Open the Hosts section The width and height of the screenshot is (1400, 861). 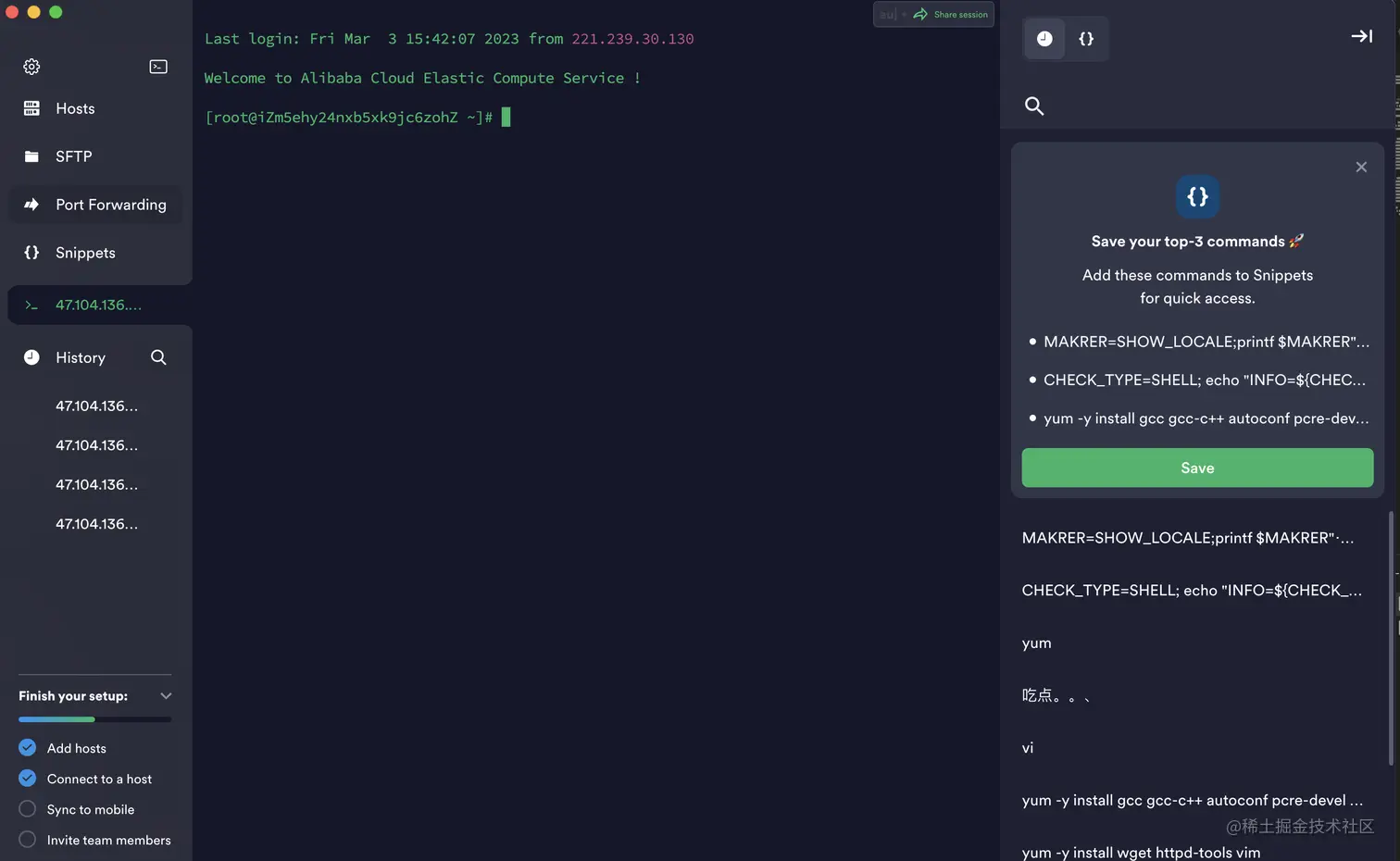(75, 108)
